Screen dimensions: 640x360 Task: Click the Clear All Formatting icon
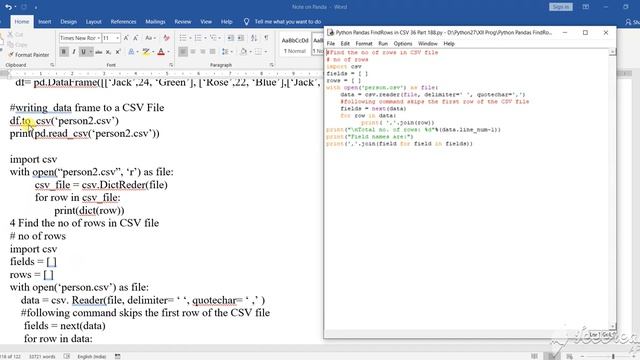pos(167,38)
